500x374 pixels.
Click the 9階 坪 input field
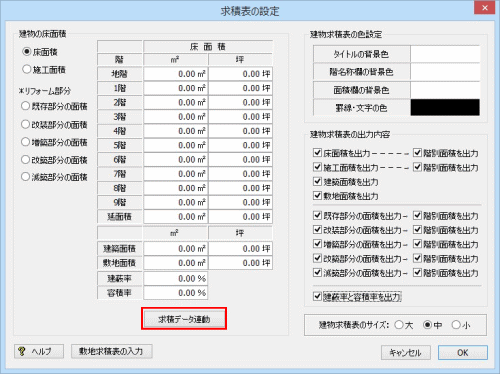pos(240,202)
